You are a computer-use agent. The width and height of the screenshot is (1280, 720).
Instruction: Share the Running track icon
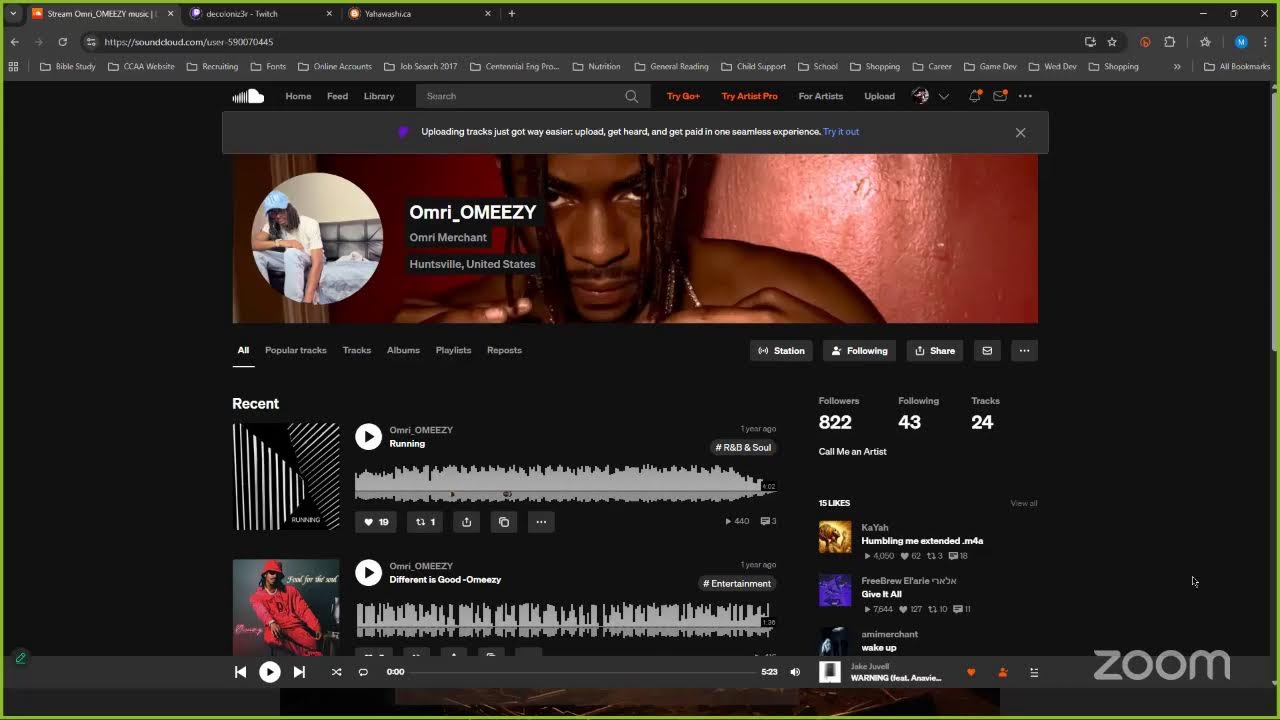466,521
